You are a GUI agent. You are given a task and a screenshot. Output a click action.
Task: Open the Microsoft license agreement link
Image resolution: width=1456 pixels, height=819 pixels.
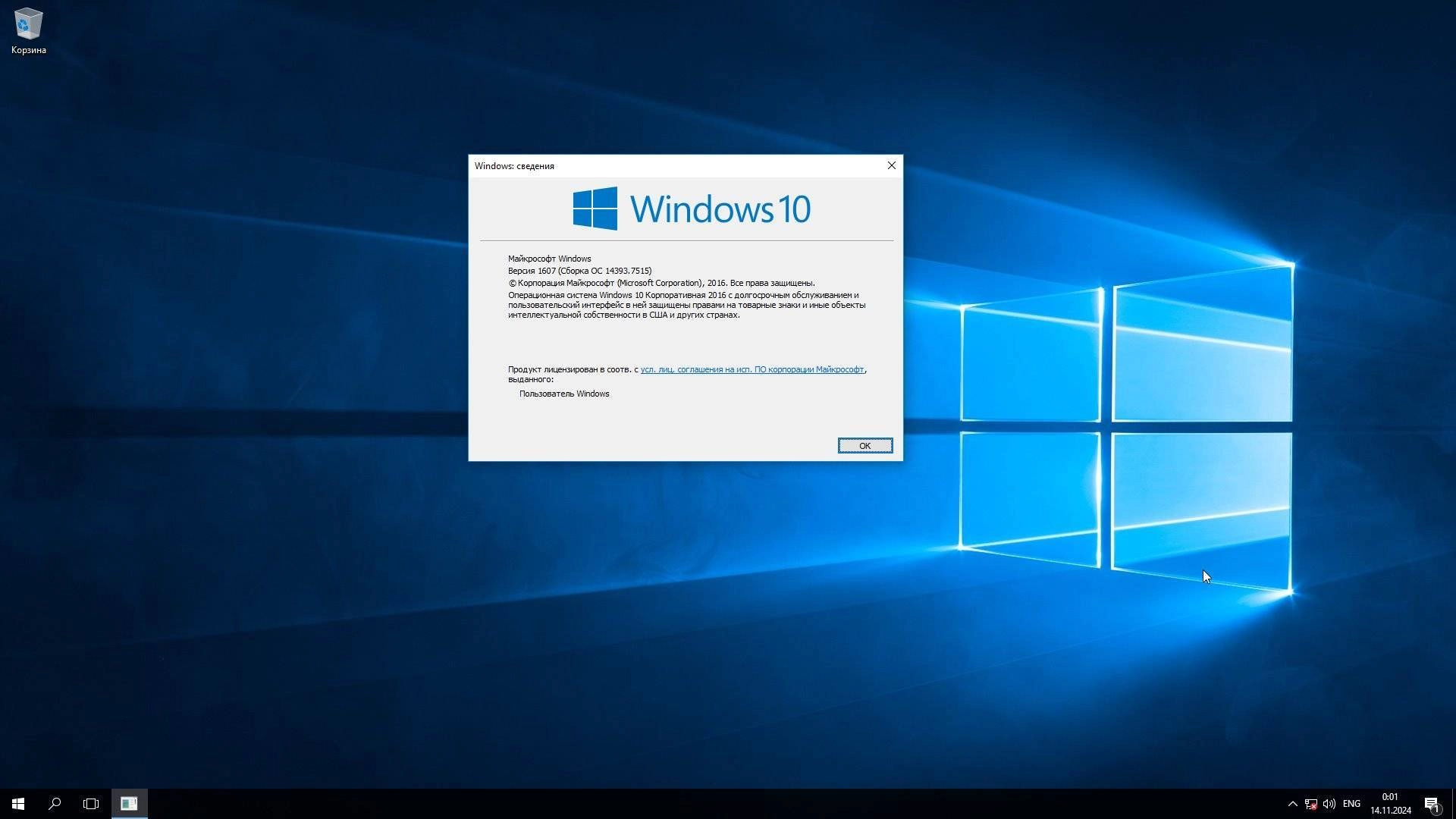[x=752, y=369]
